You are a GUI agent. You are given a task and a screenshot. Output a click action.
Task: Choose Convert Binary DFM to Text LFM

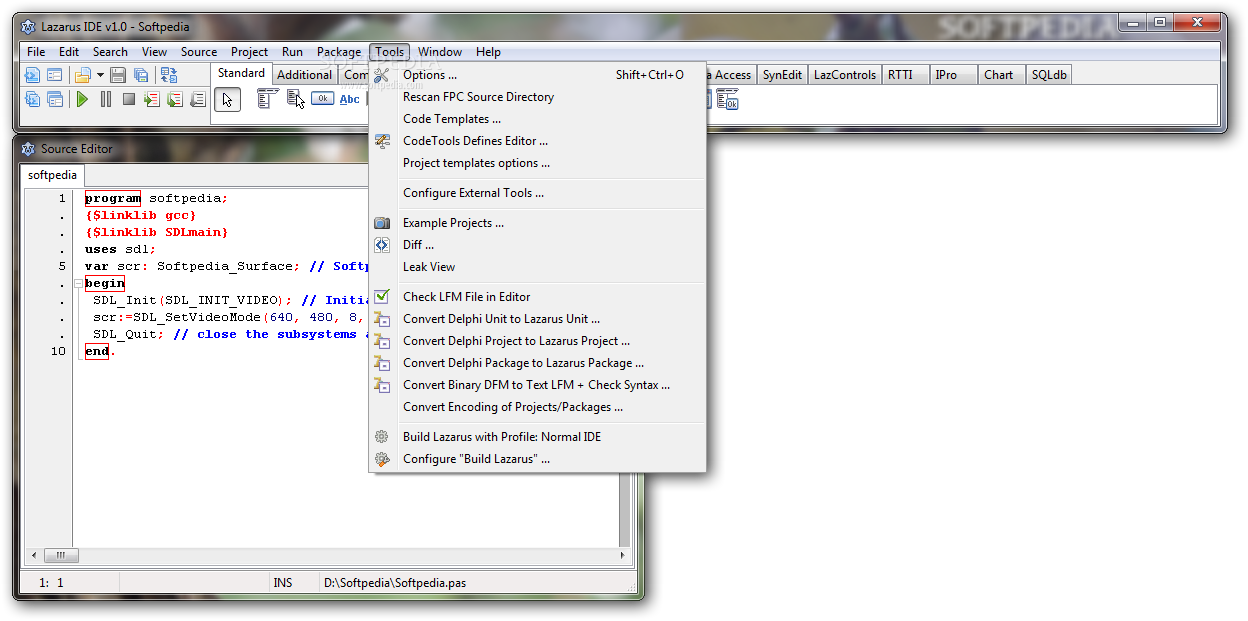point(538,385)
